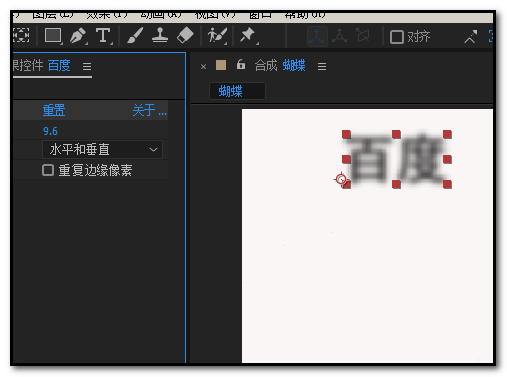Screen dimensions: 507x377
Task: Select the Pen tool
Action: [78, 35]
